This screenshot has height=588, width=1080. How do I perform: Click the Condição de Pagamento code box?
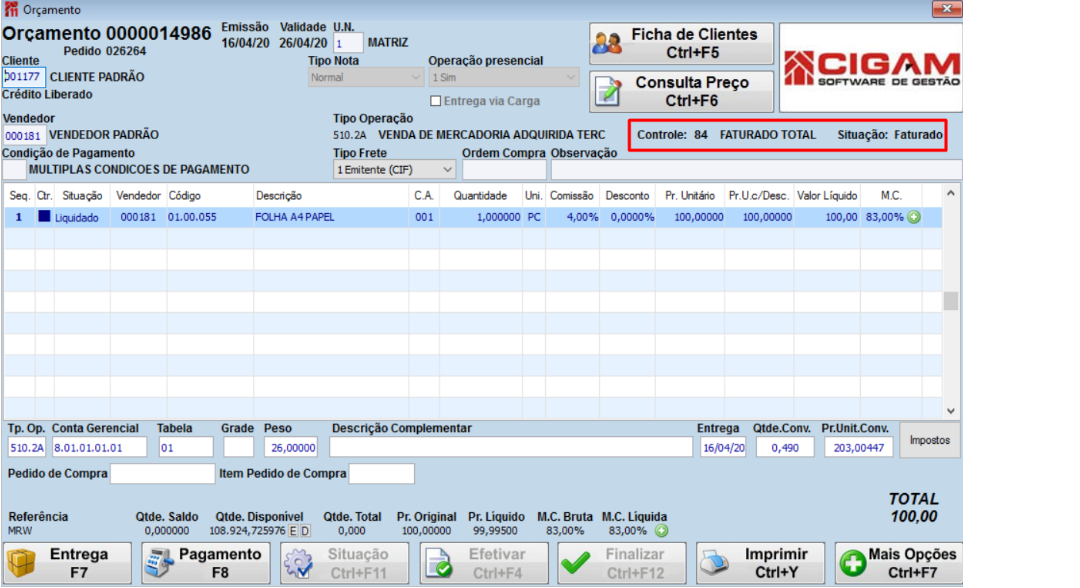14,169
